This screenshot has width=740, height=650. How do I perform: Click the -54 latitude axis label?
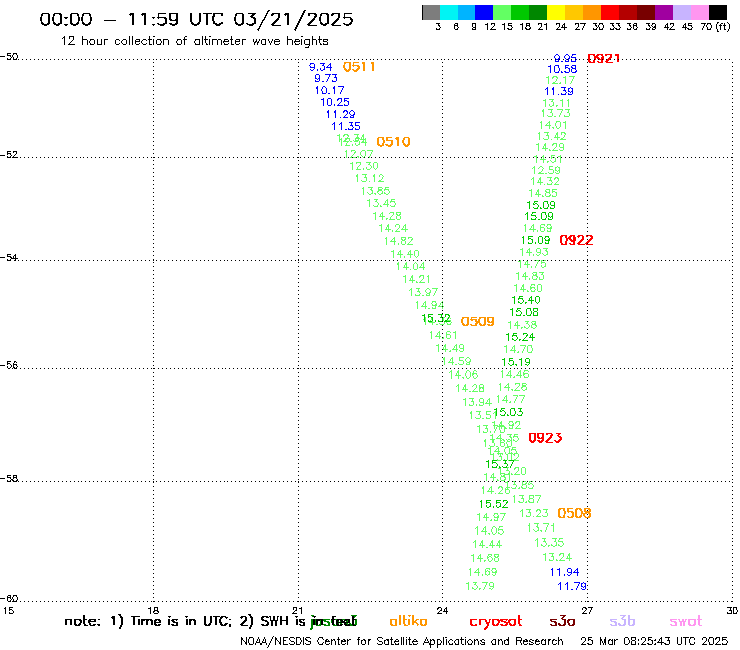pyautogui.click(x=9, y=258)
